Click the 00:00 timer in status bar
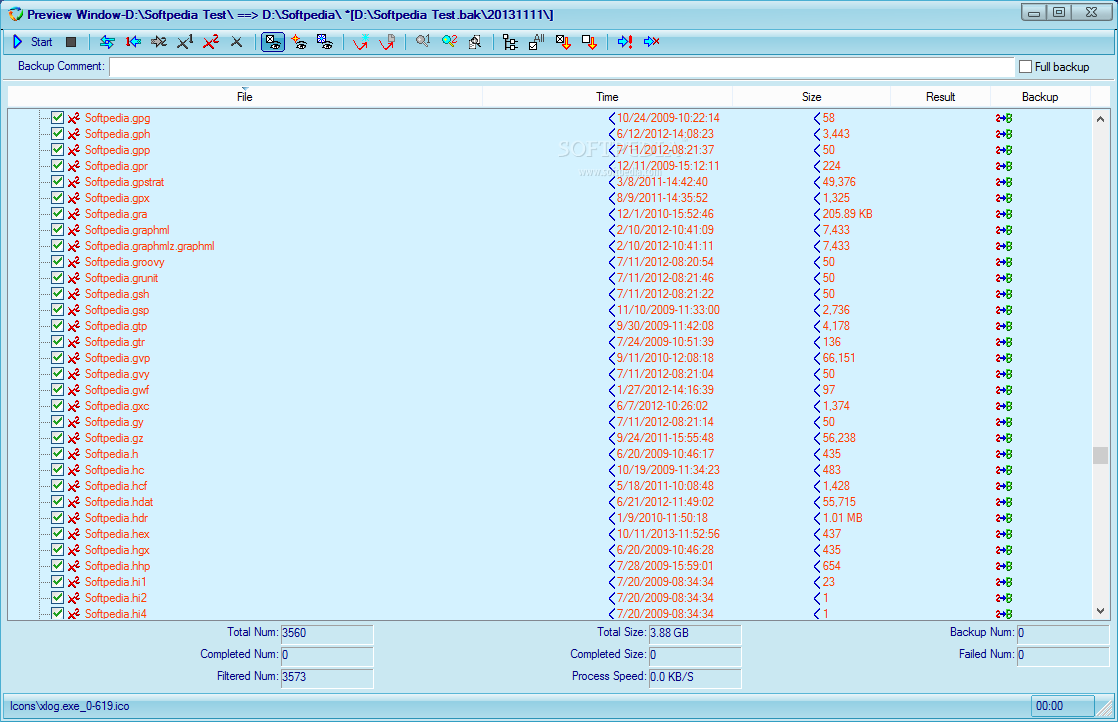This screenshot has height=722, width=1118. pos(1062,706)
